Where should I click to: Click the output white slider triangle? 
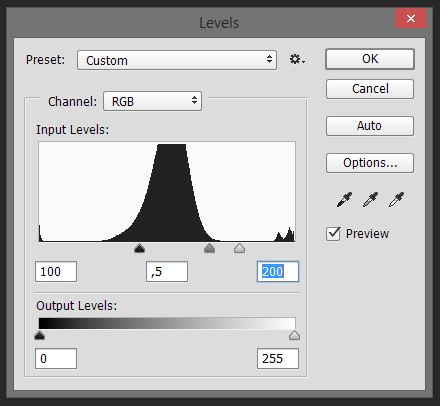(294, 335)
